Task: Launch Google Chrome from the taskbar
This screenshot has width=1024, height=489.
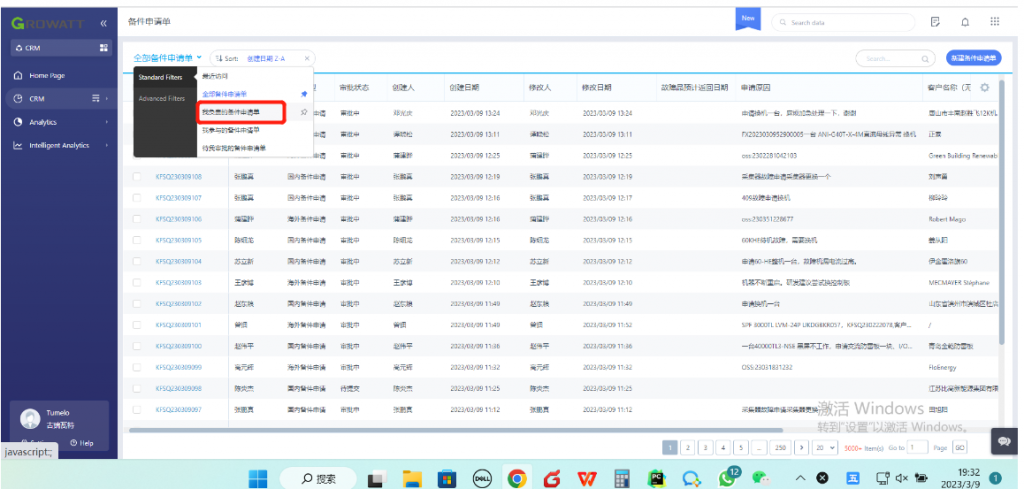Action: click(517, 479)
